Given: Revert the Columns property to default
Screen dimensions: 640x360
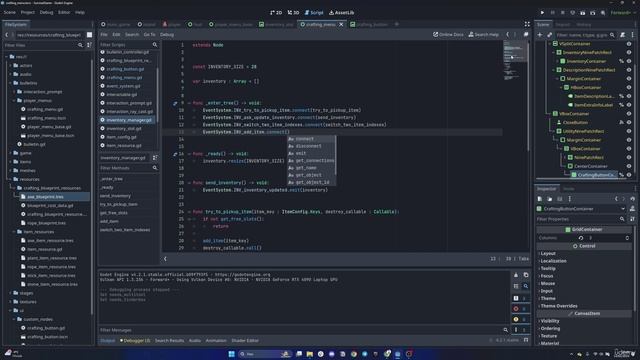Looking at the screenshot, I should [x=581, y=238].
